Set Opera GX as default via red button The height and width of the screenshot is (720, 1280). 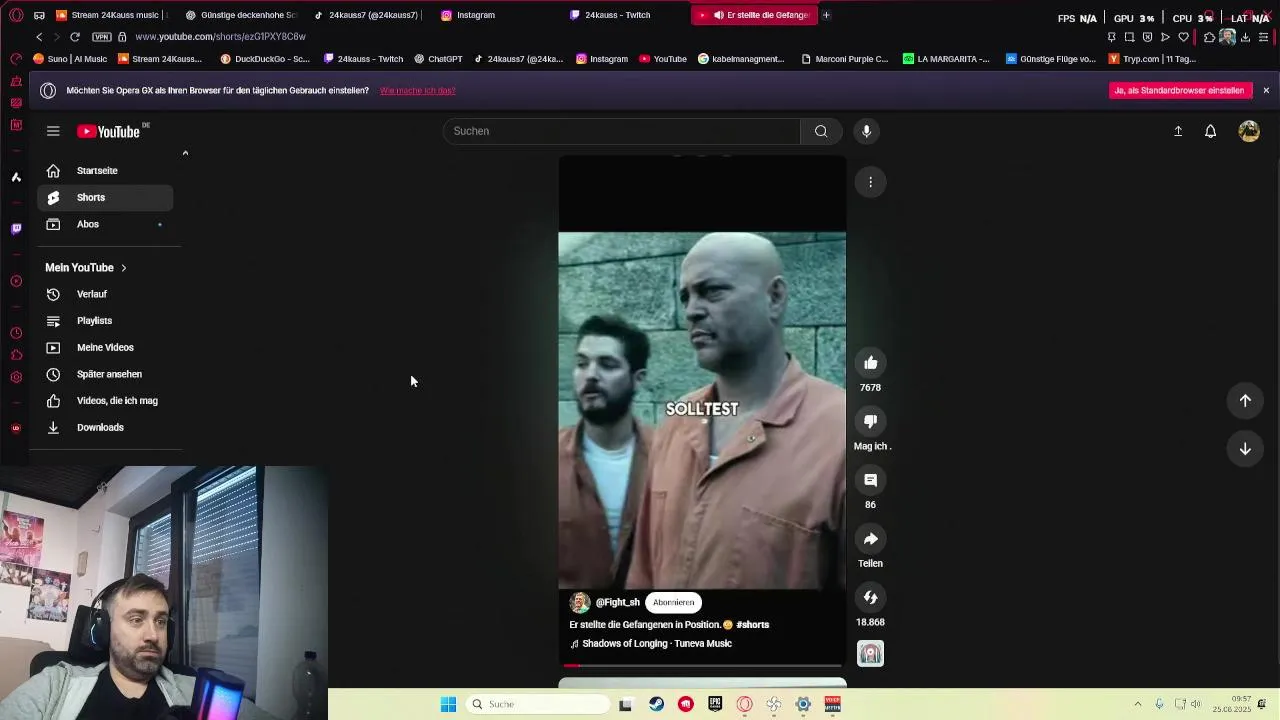[x=1180, y=90]
